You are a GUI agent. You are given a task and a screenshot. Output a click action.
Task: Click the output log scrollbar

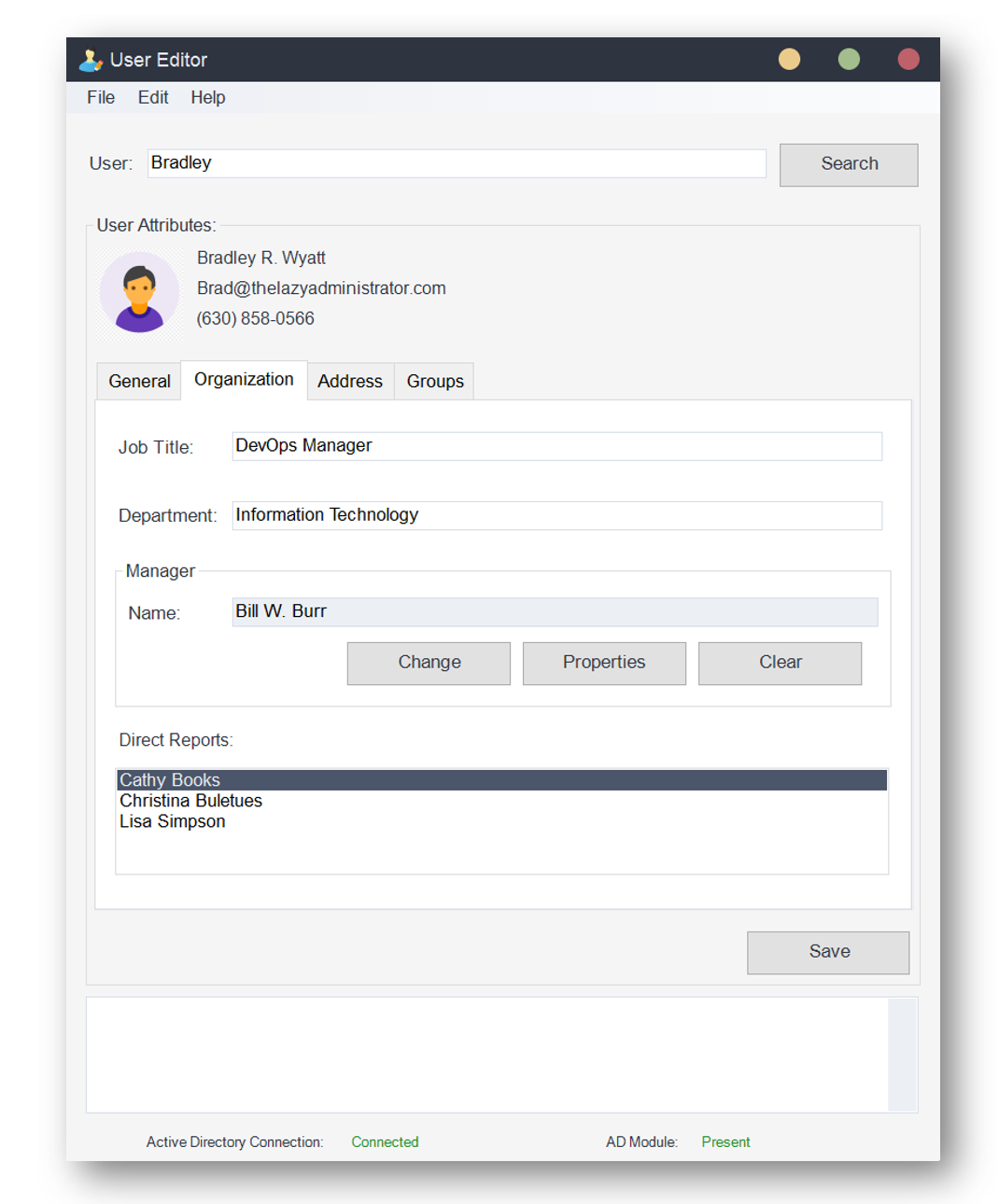coord(902,1055)
